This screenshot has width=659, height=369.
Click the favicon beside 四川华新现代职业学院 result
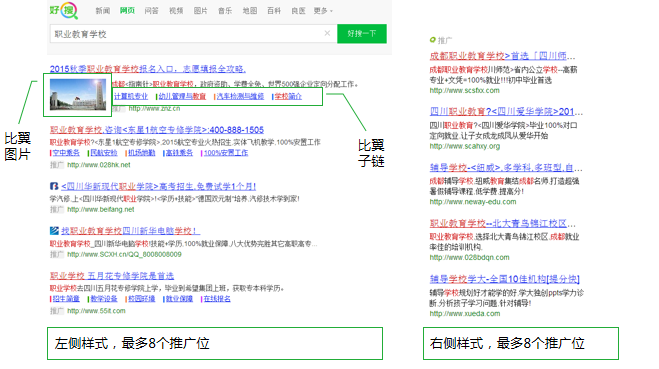coord(54,186)
